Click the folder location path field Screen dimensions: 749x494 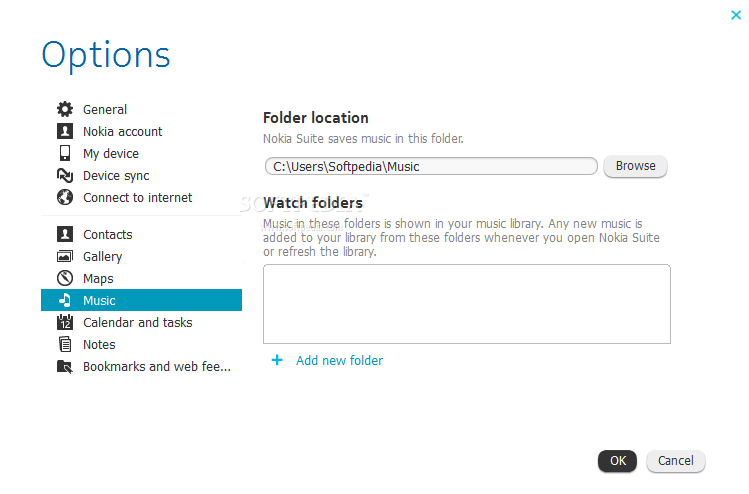(x=431, y=166)
